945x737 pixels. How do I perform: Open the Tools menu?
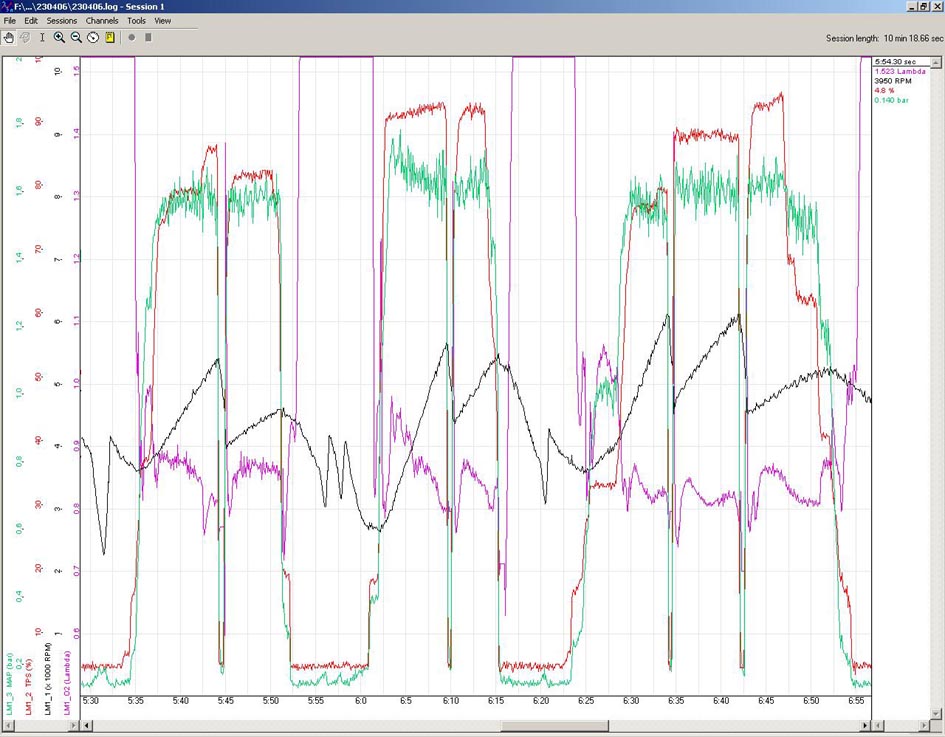click(x=136, y=20)
